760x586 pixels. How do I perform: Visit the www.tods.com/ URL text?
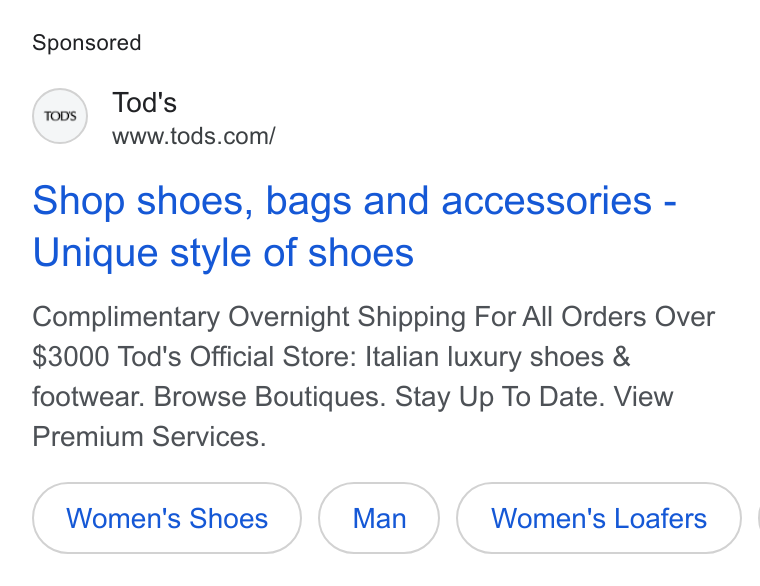coord(194,136)
